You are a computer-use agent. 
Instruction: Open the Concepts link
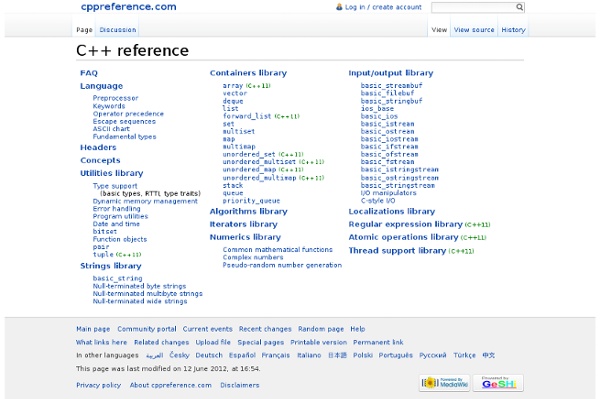click(x=100, y=160)
